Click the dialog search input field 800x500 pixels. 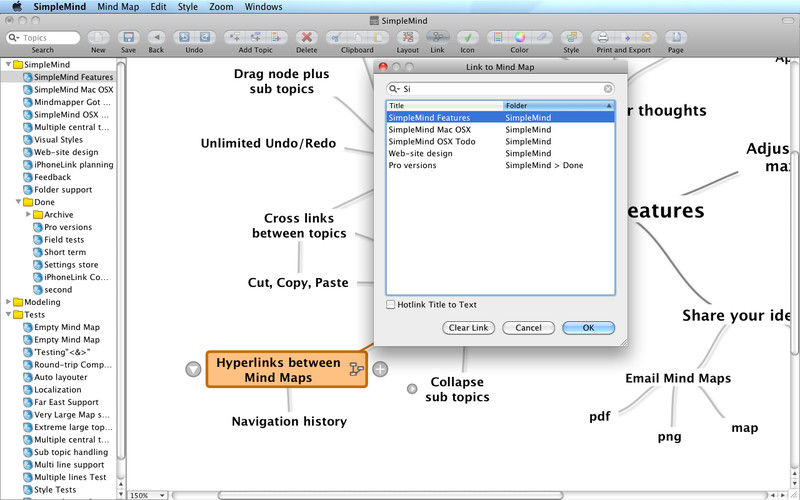(x=500, y=89)
